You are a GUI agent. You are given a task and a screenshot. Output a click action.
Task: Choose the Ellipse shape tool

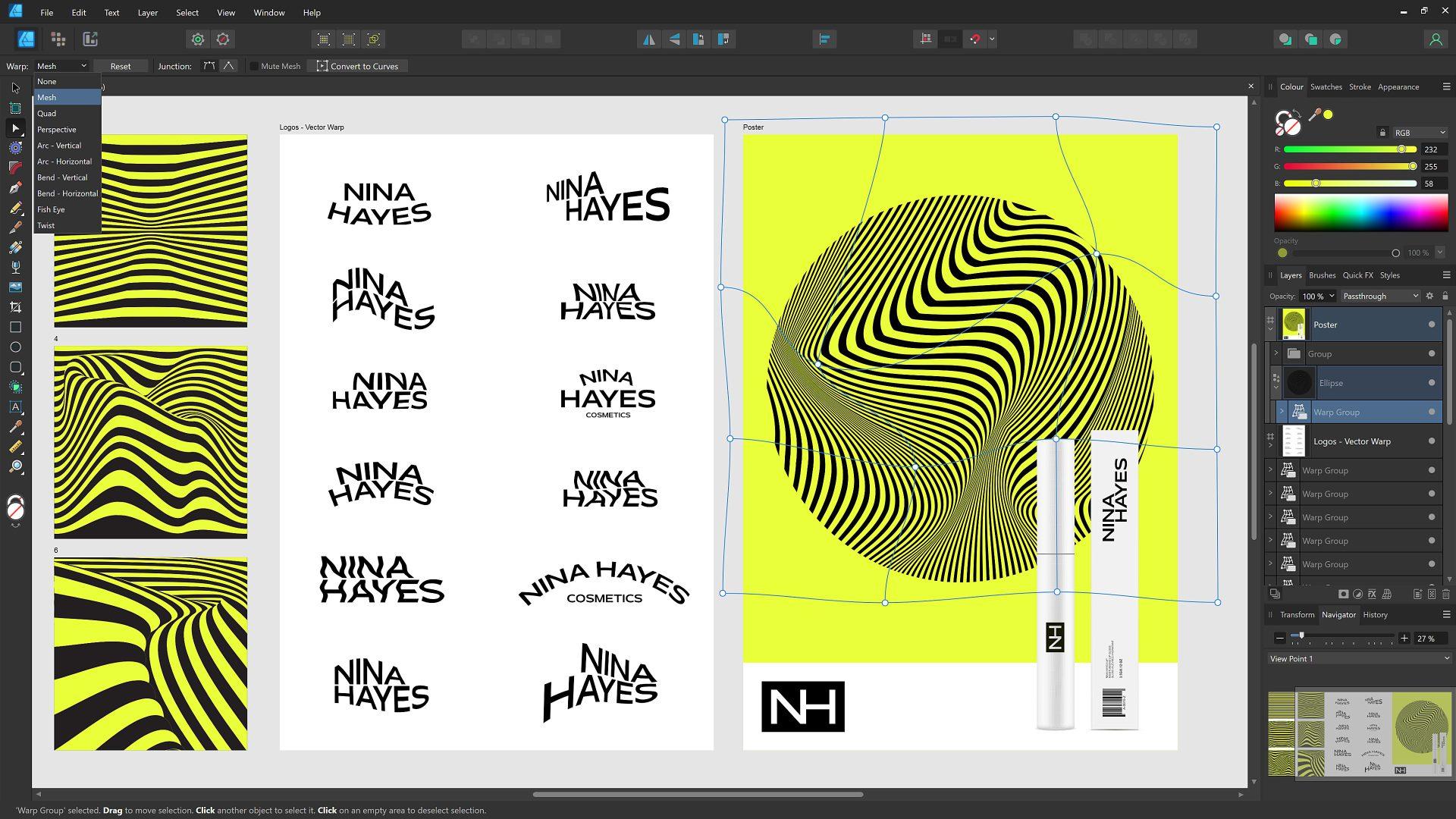[15, 347]
